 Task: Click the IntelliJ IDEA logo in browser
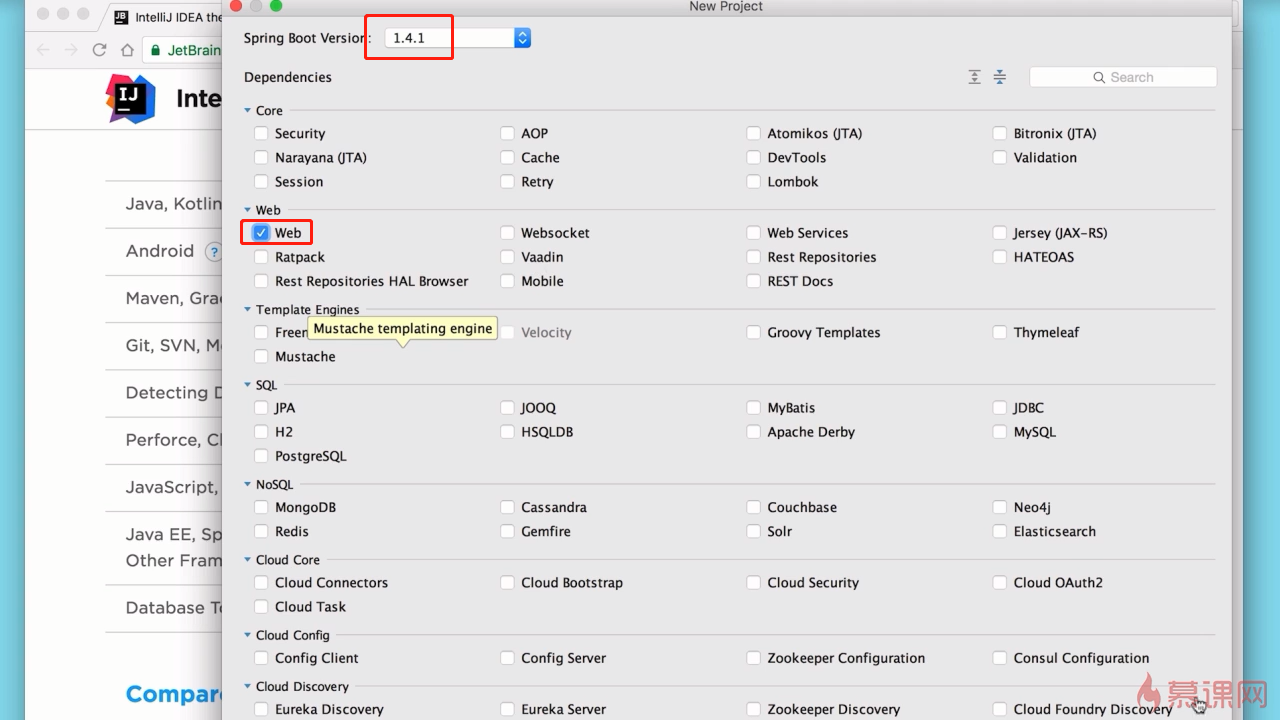(x=131, y=98)
